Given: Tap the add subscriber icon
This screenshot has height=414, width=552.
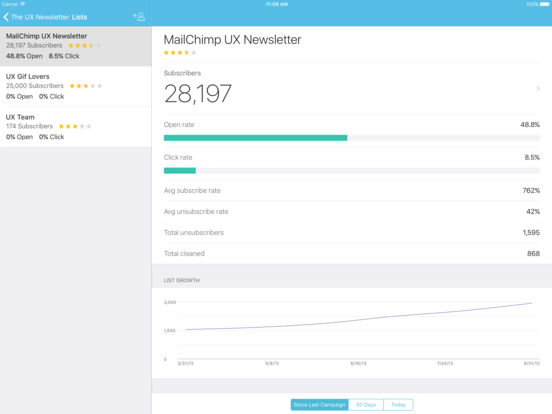Looking at the screenshot, I should (x=139, y=17).
